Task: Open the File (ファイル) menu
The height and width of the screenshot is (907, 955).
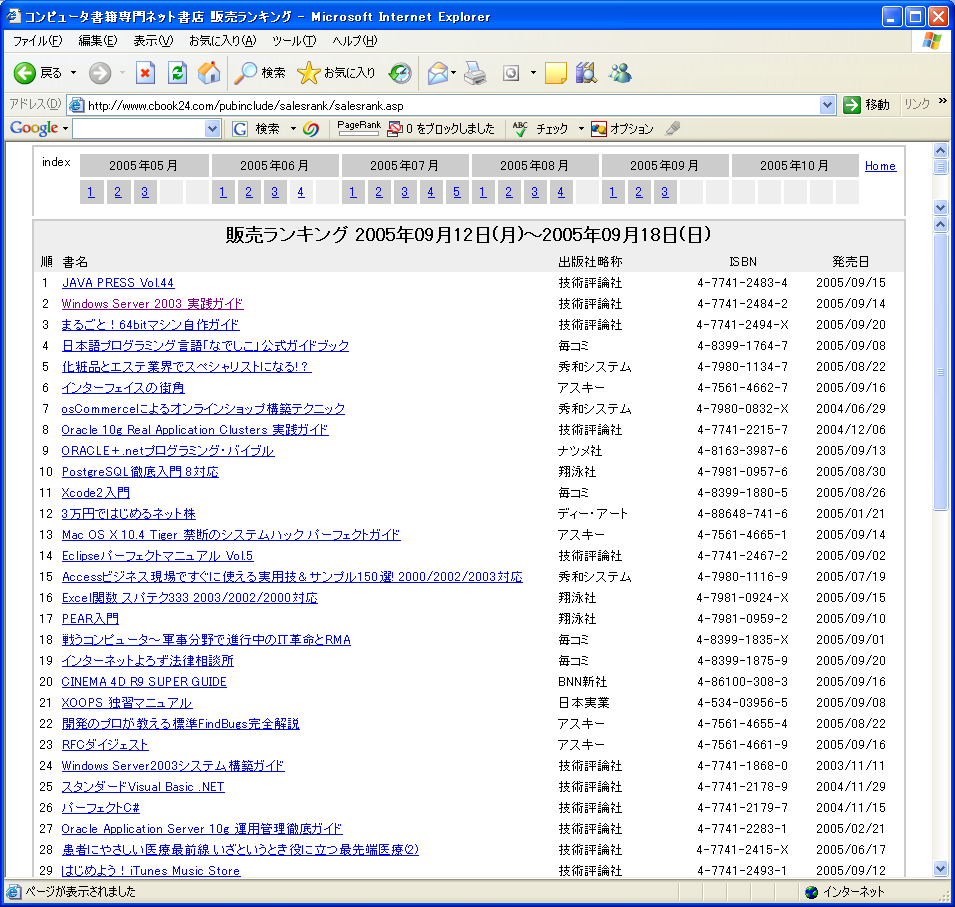Action: tap(37, 41)
